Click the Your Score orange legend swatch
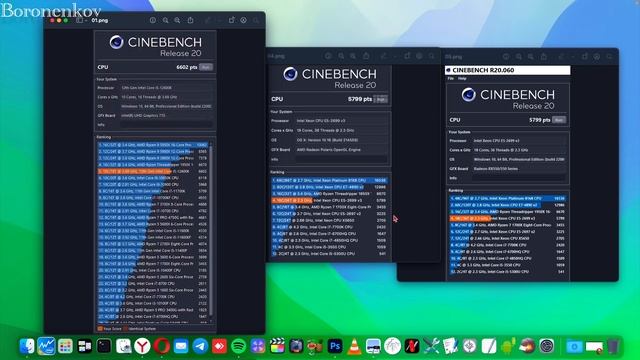 [100, 328]
